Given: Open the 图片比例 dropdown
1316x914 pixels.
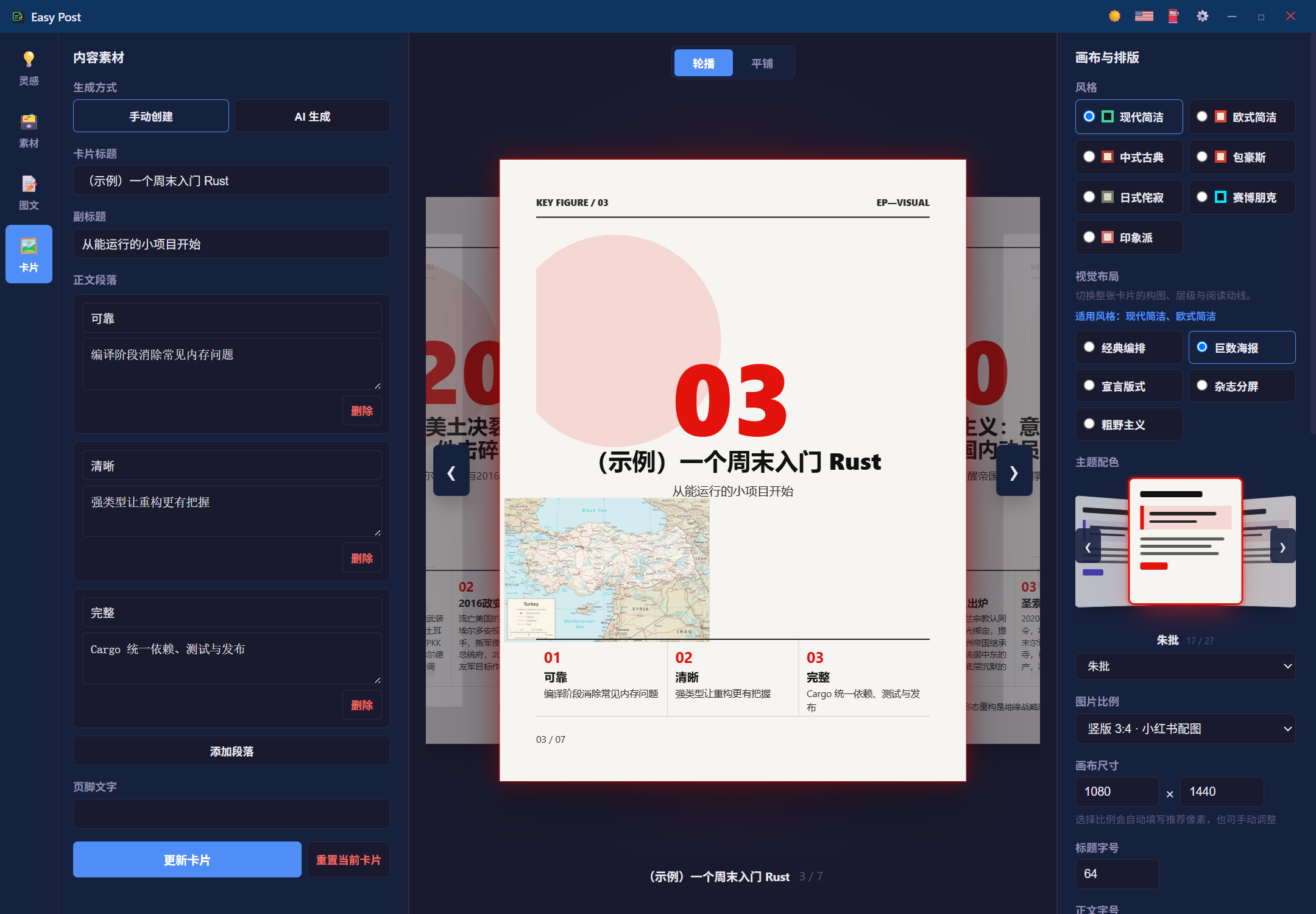Looking at the screenshot, I should [1185, 728].
